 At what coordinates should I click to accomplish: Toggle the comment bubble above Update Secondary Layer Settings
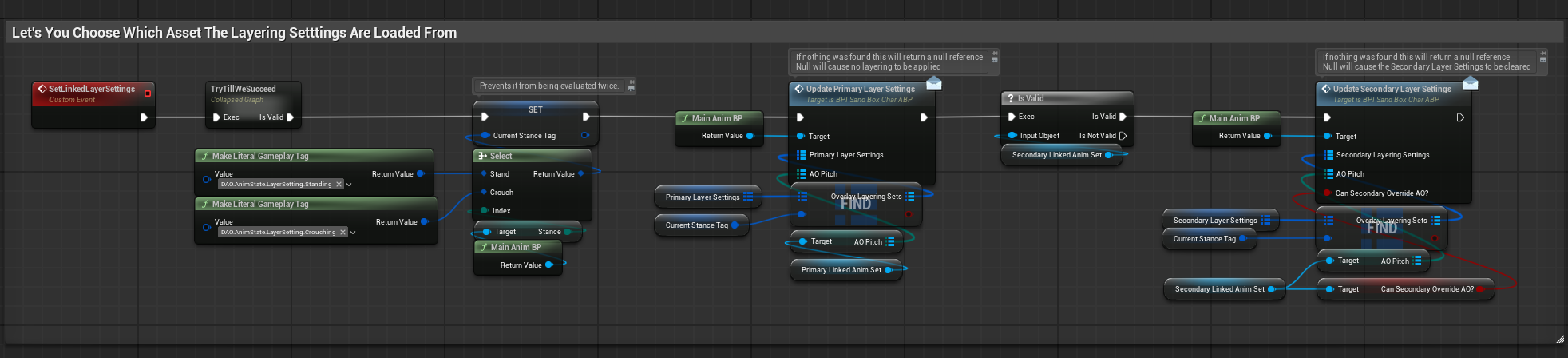coord(1542,58)
